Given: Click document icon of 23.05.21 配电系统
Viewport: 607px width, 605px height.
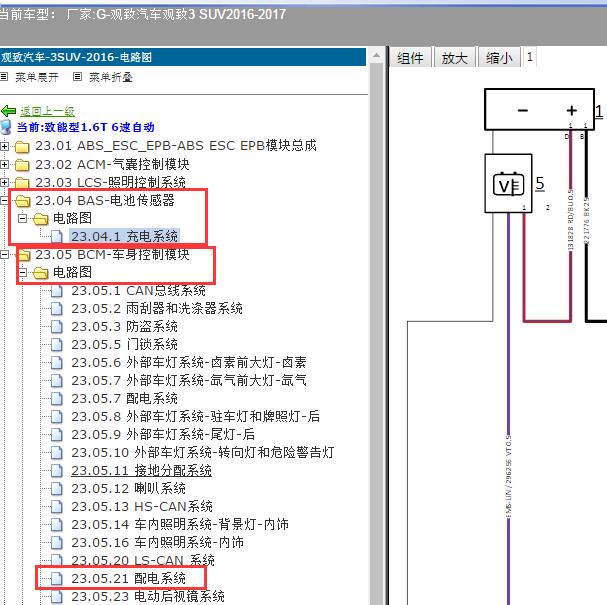Looking at the screenshot, I should [x=57, y=579].
